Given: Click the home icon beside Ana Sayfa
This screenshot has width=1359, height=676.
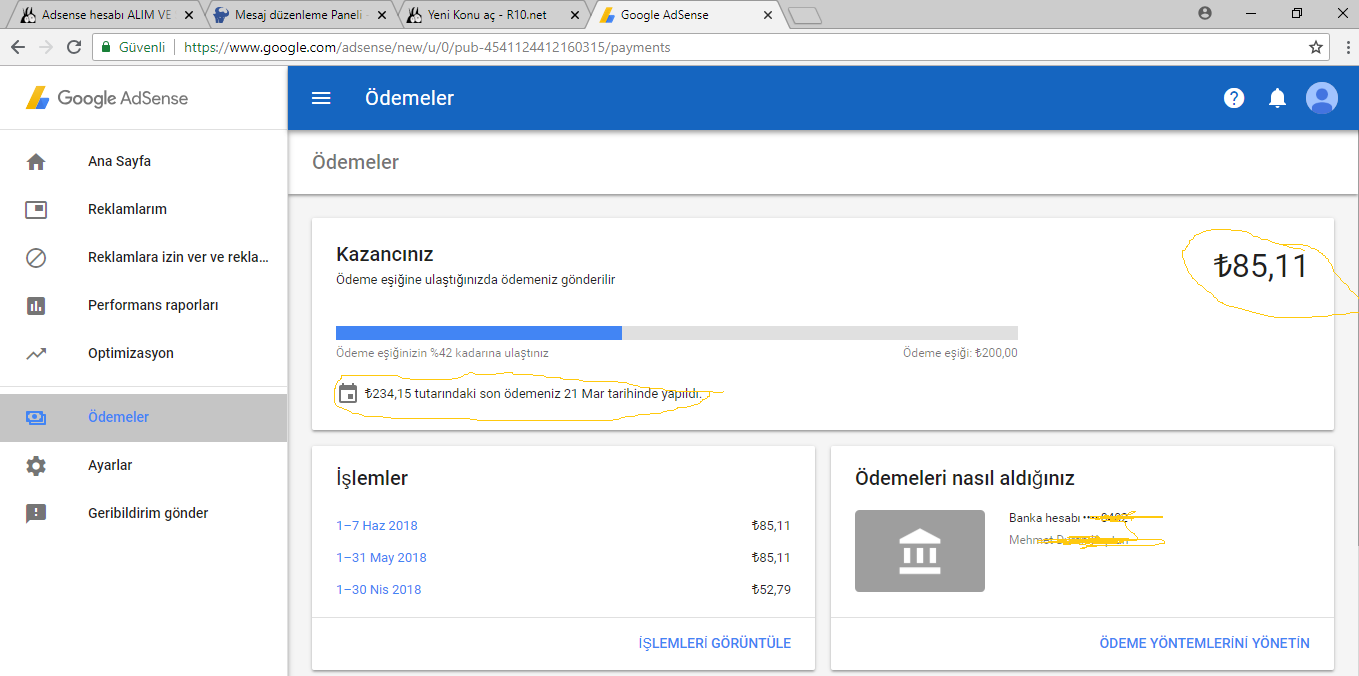Looking at the screenshot, I should (x=36, y=161).
